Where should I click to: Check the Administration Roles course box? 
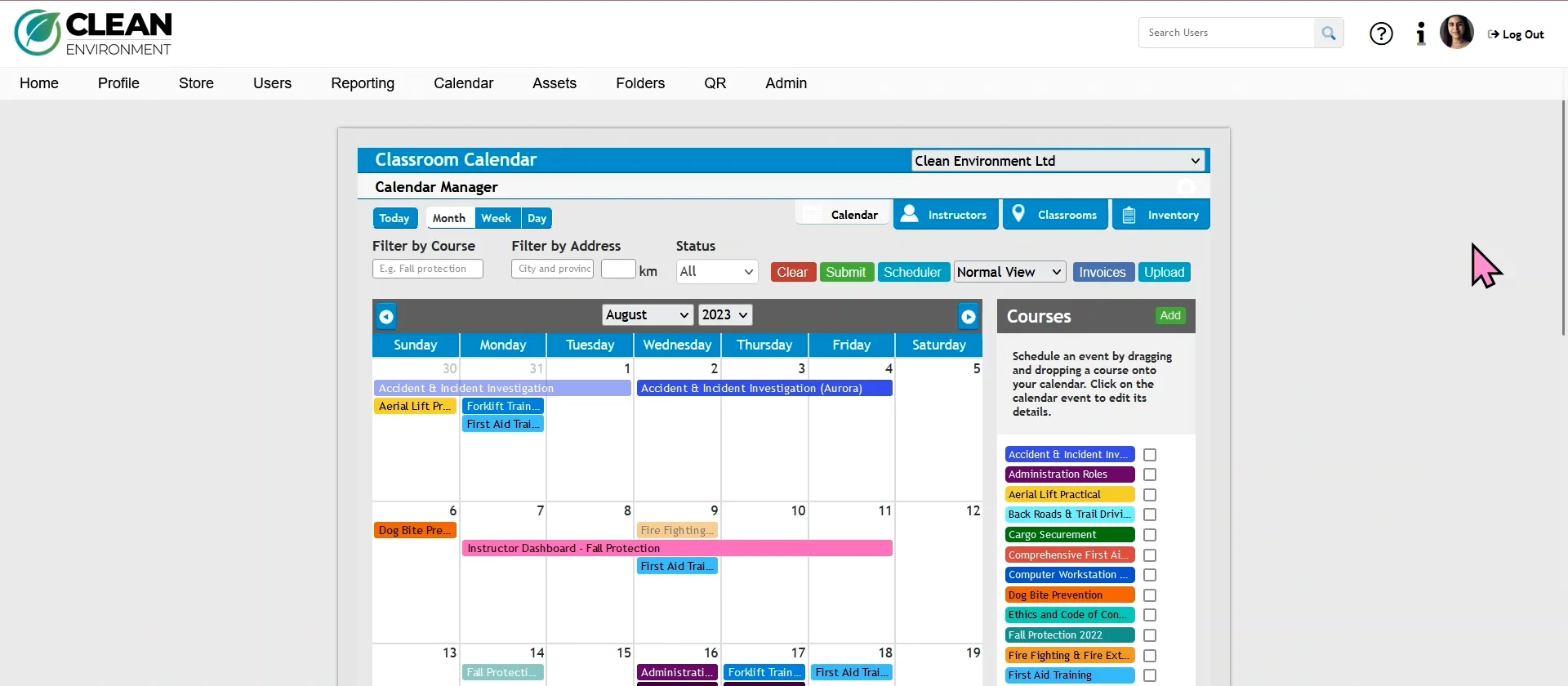tap(1150, 474)
